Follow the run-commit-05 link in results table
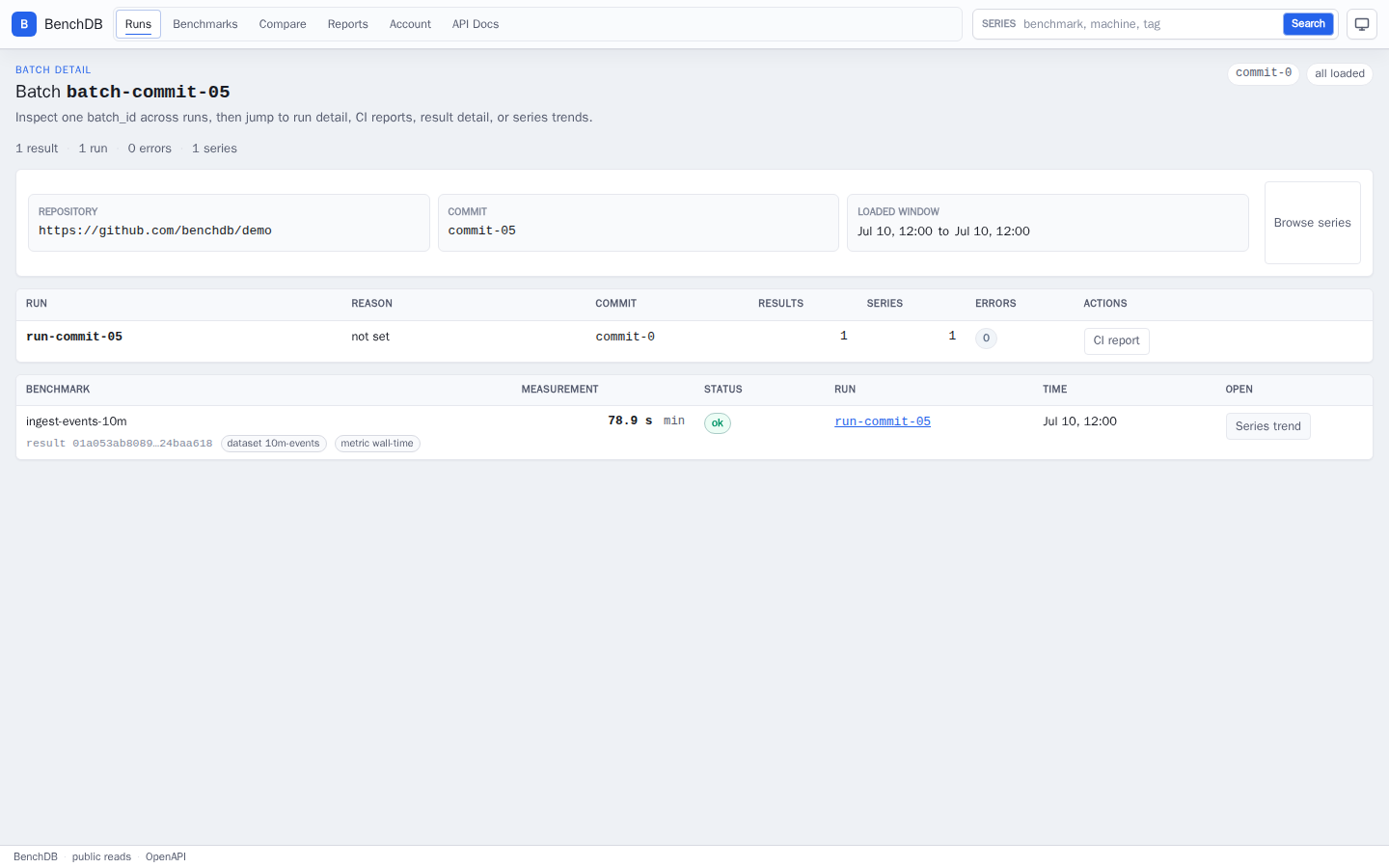The height and width of the screenshot is (868, 1389). click(x=883, y=421)
